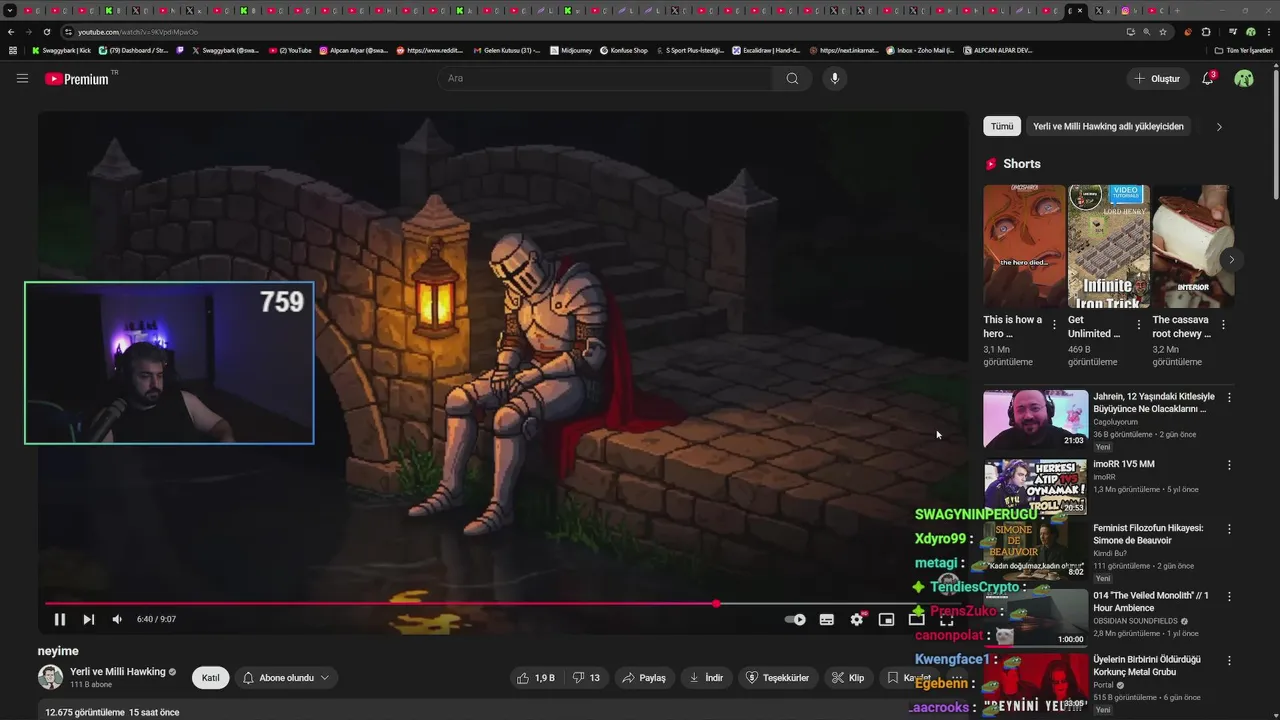Open Konfuse Shop bookmark
This screenshot has height=720, width=1280.
point(624,50)
